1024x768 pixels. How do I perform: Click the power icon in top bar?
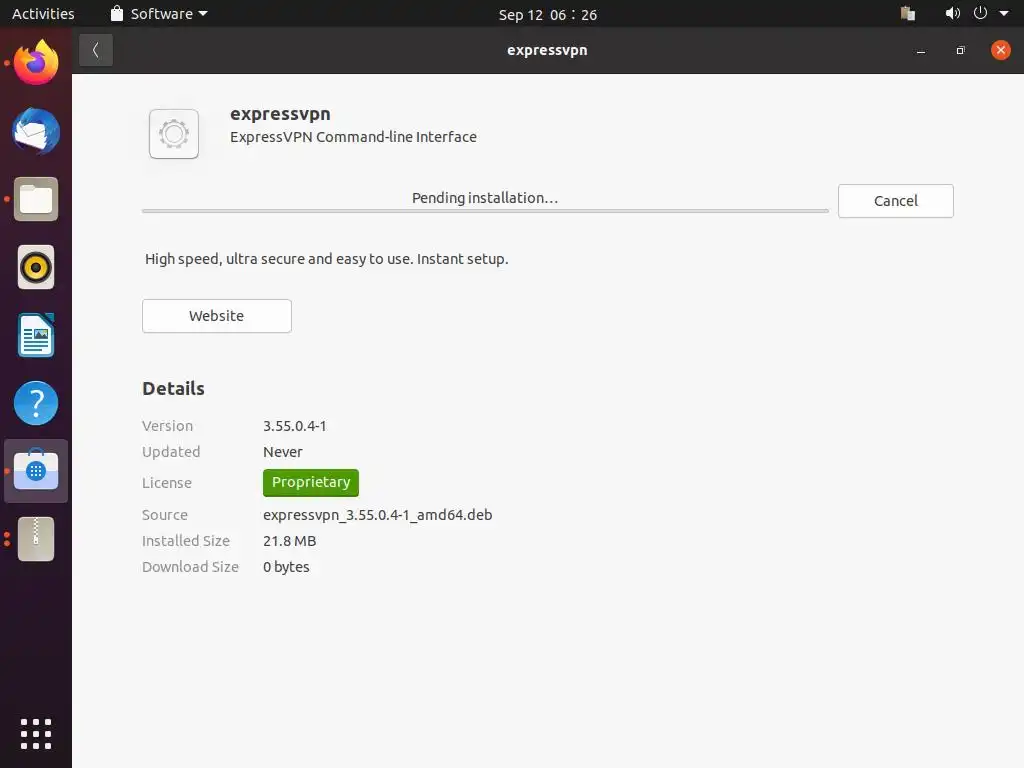[980, 14]
